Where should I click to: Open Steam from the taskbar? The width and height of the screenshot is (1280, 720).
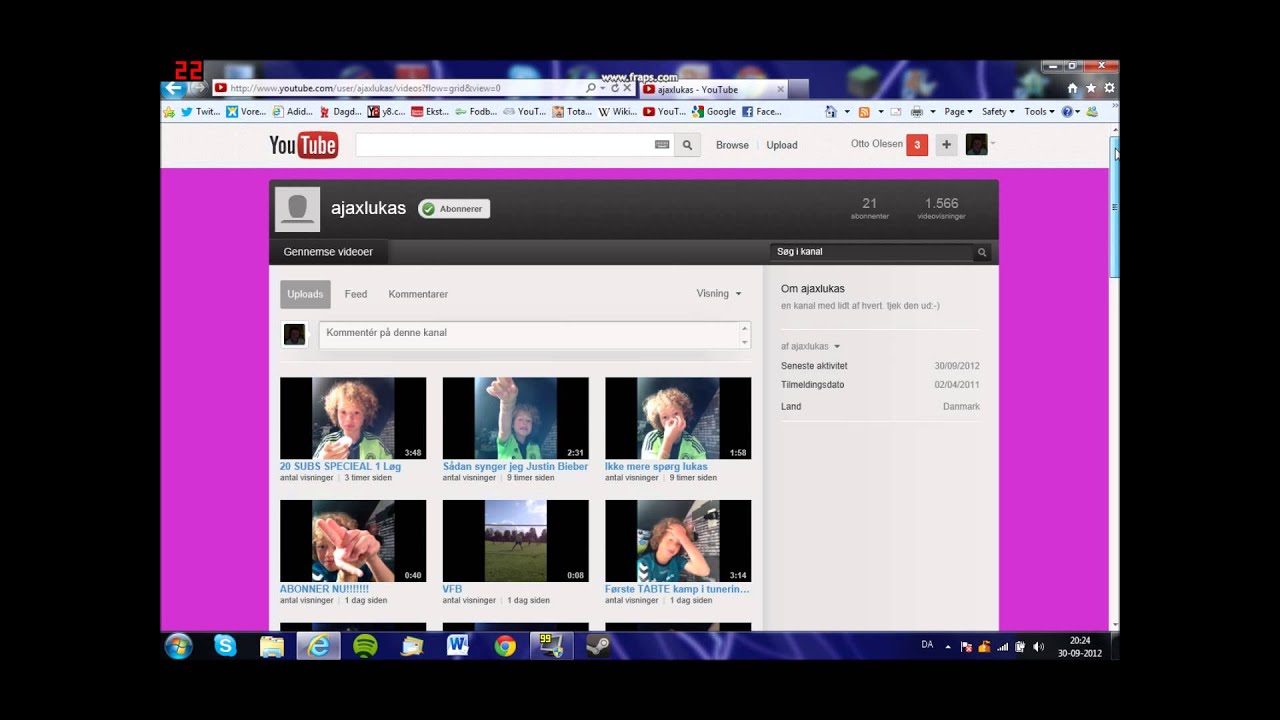[598, 646]
